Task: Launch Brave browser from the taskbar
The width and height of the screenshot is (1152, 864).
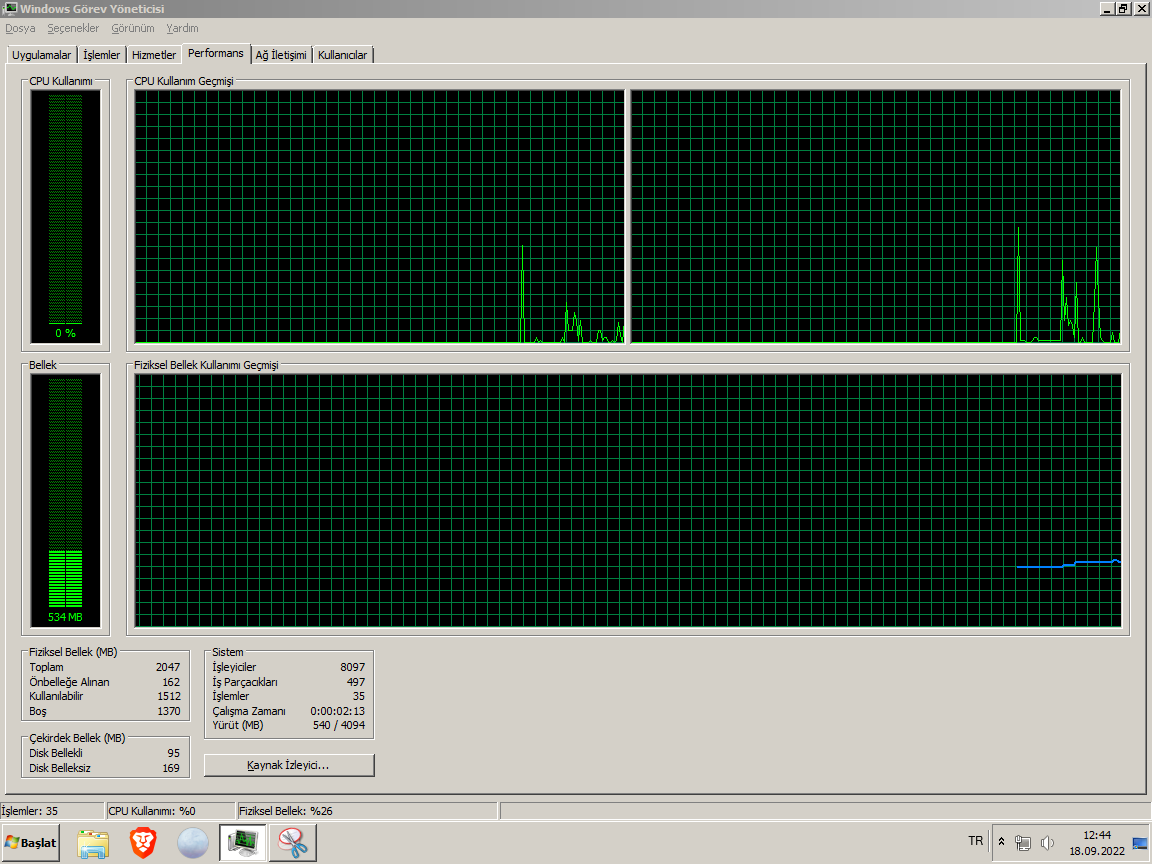Action: [143, 843]
